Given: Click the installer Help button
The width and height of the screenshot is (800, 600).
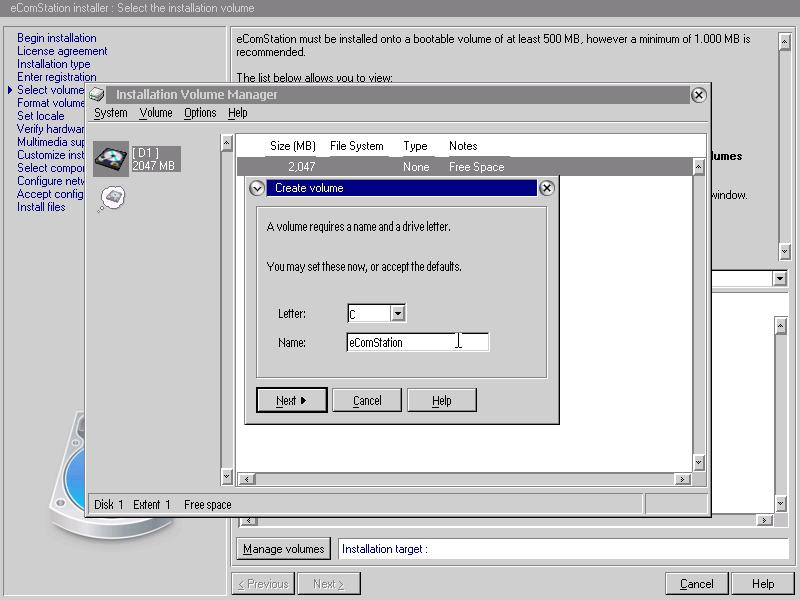Looking at the screenshot, I should point(763,584).
